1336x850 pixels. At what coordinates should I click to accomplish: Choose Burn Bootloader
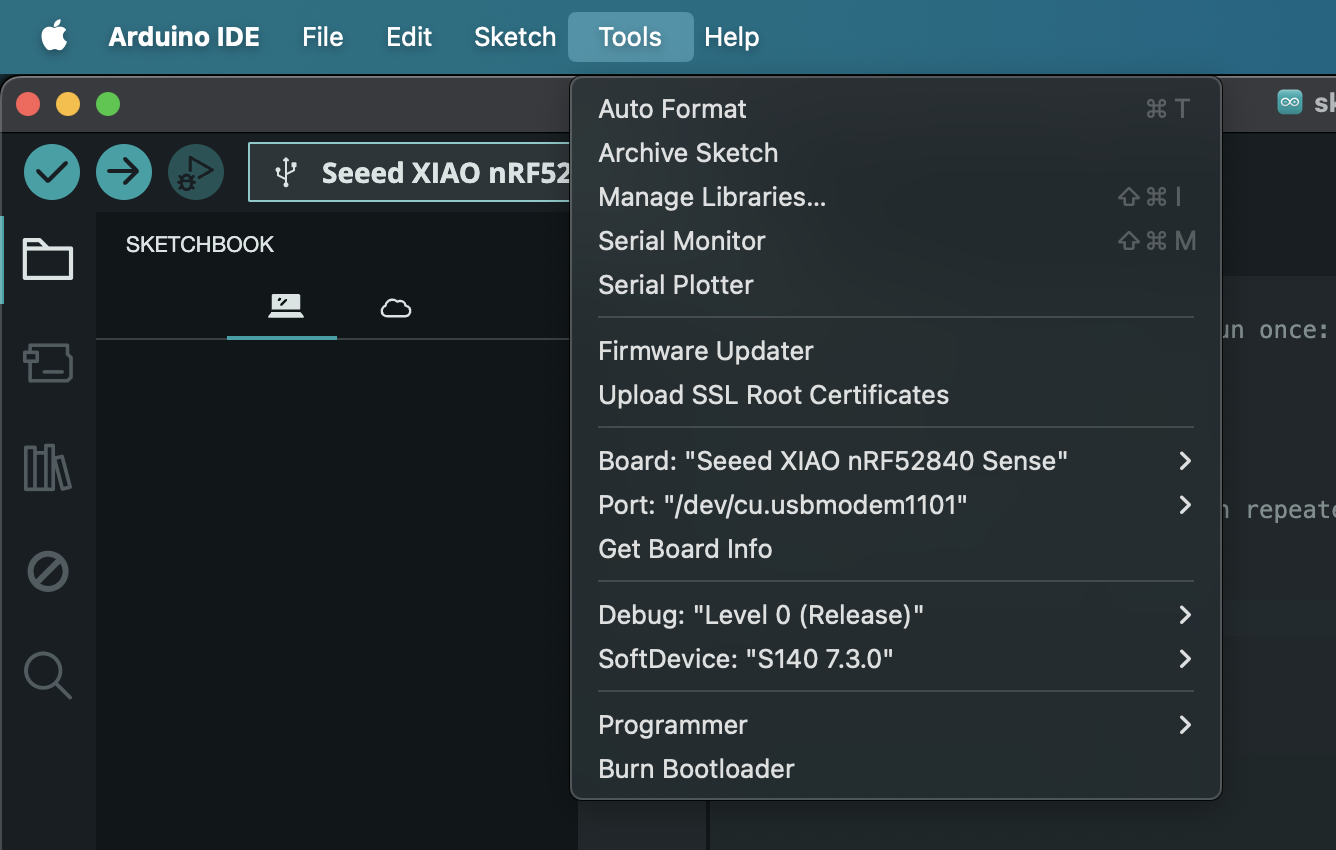coord(896,769)
